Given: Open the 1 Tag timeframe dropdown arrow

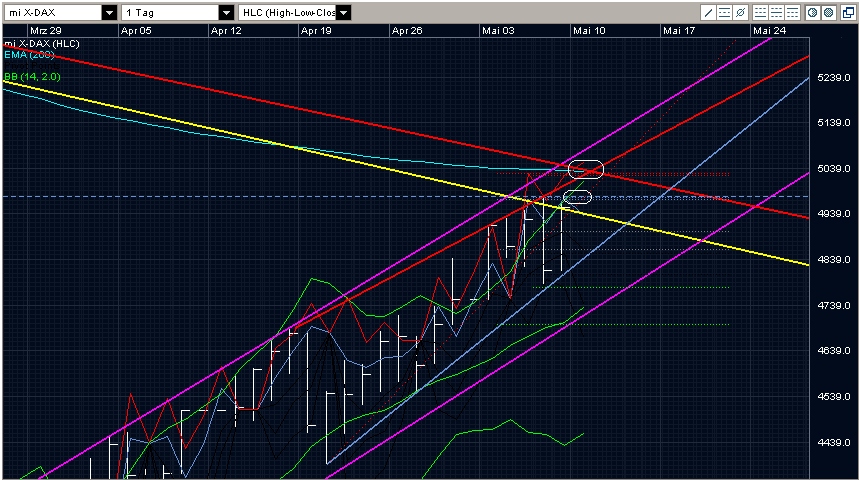Looking at the screenshot, I should tap(226, 13).
